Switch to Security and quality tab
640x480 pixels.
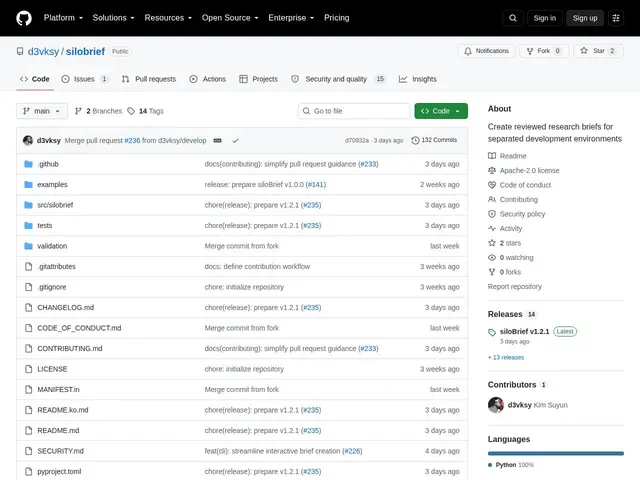coord(338,79)
